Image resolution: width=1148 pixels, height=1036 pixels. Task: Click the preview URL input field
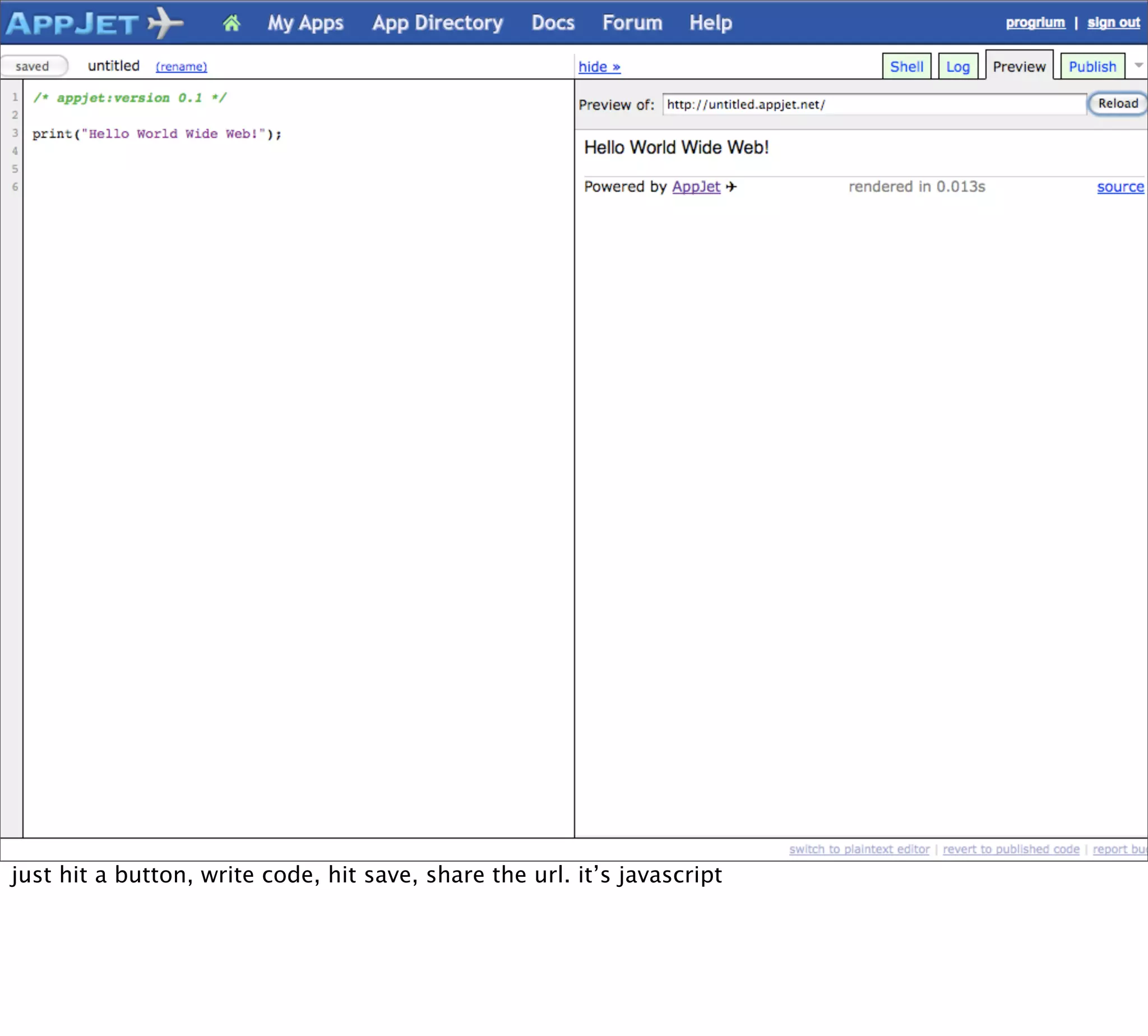click(x=874, y=105)
